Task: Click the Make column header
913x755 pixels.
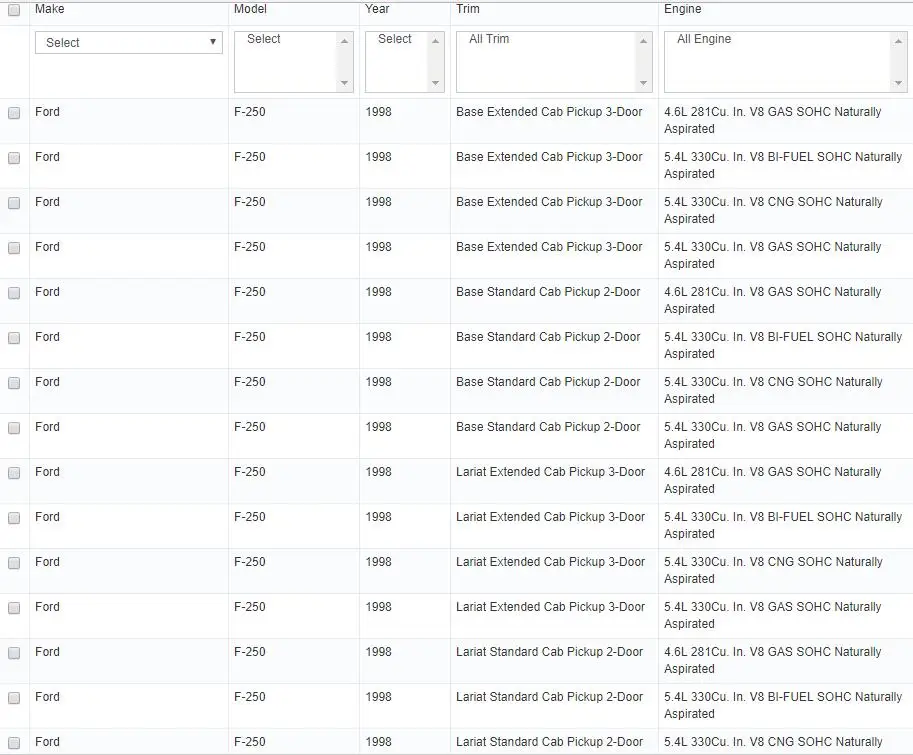Action: [x=49, y=9]
